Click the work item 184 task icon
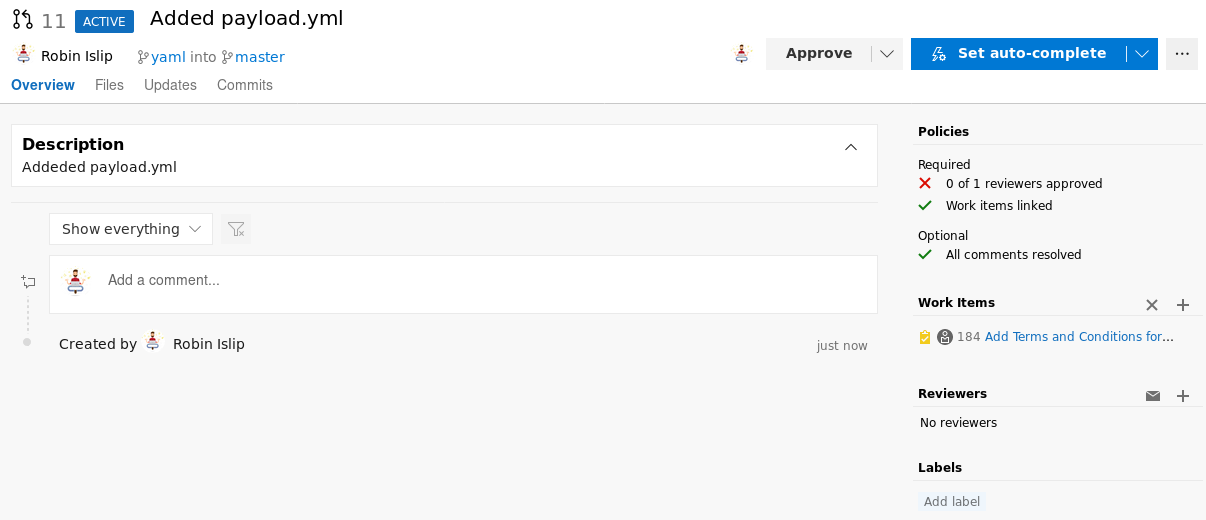The height and width of the screenshot is (520, 1206). (925, 337)
